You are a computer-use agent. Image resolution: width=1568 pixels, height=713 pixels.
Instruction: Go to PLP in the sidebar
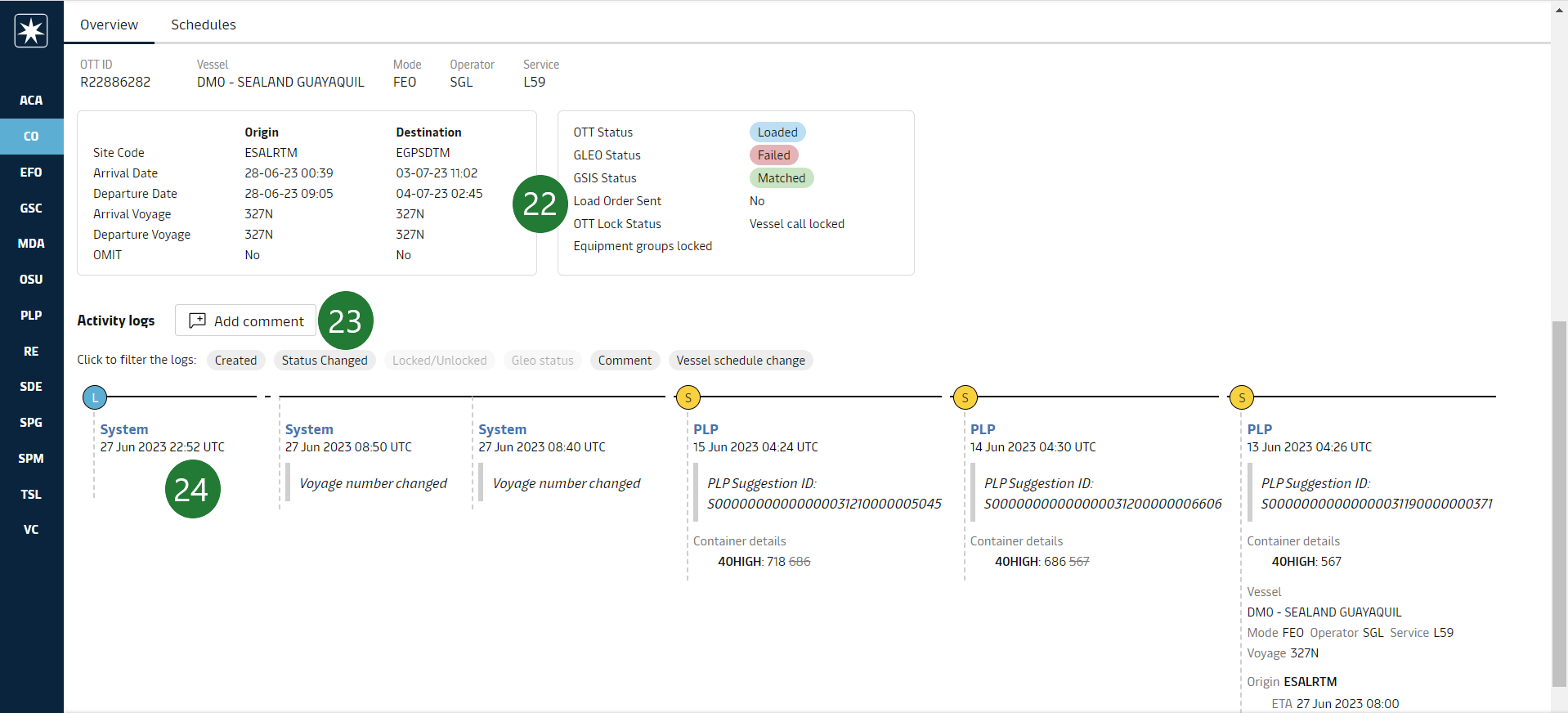(31, 316)
